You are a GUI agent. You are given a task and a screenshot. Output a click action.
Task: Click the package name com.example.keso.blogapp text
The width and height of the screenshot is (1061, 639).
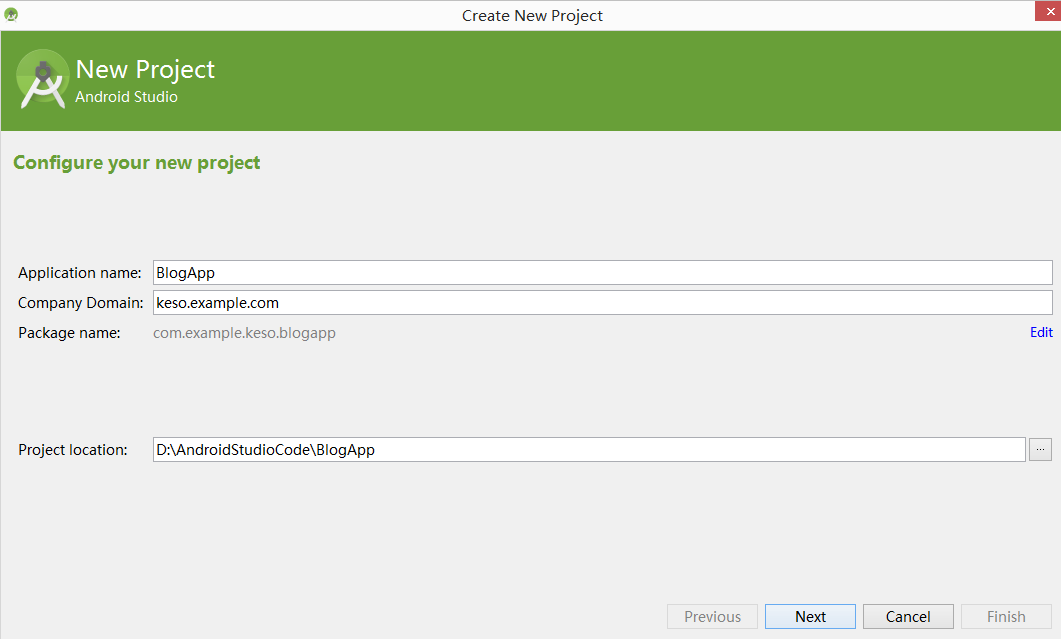(x=244, y=333)
